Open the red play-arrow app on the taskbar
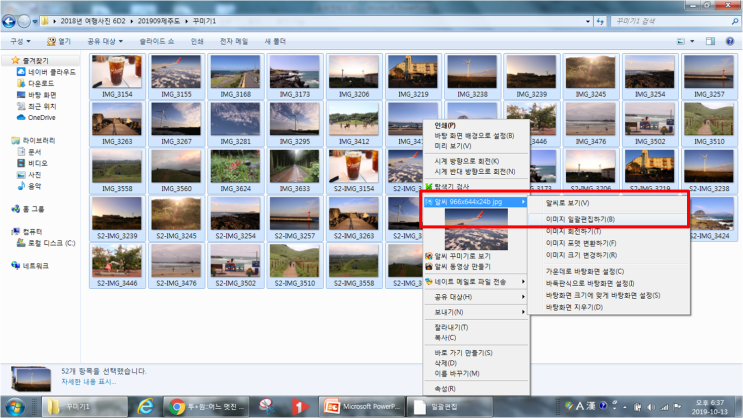743x418 pixels. [299, 406]
